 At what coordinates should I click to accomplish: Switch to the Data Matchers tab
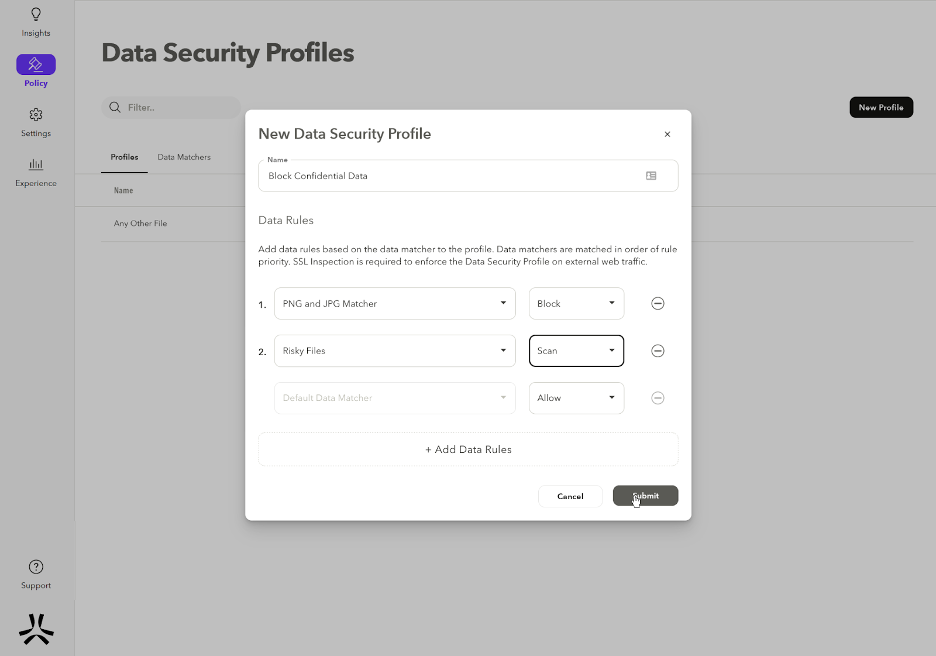tap(184, 157)
